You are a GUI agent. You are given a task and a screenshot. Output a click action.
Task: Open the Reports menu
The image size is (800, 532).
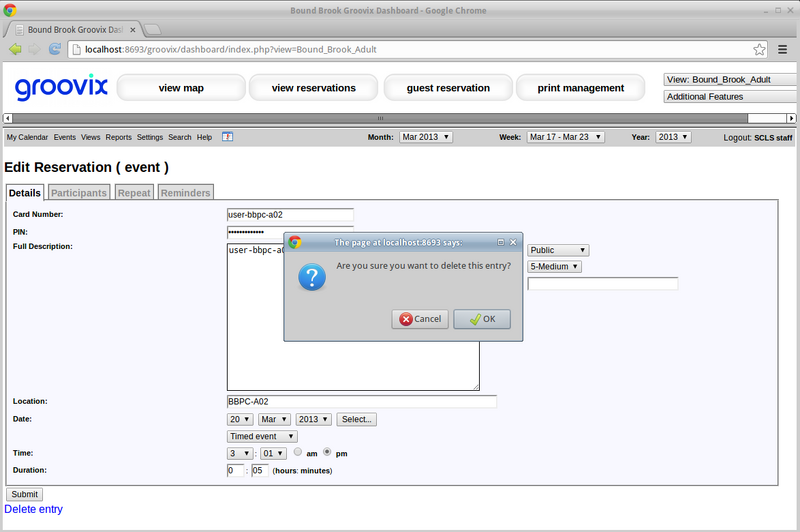(118, 137)
